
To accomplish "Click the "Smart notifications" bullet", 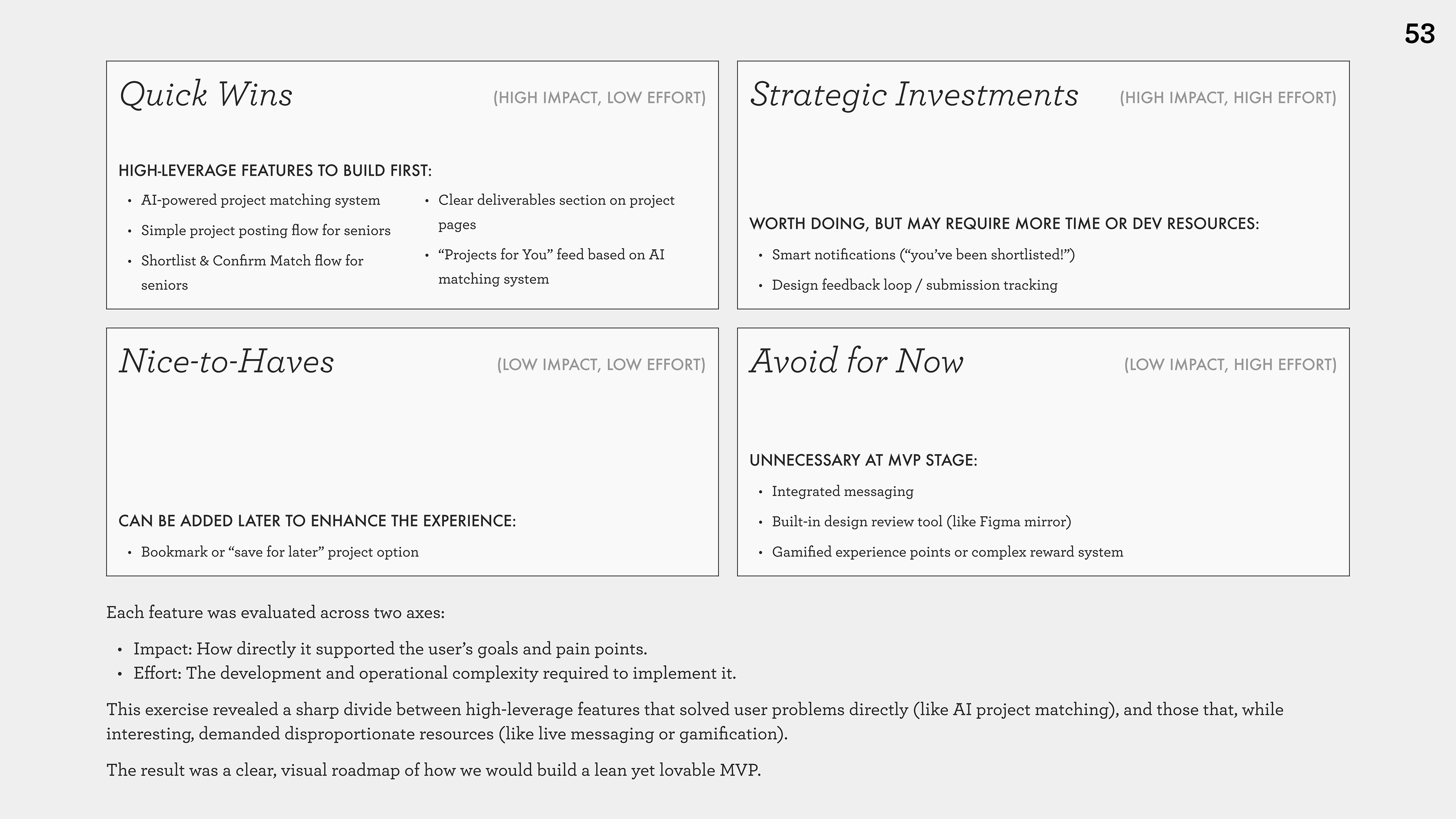I will click(923, 255).
